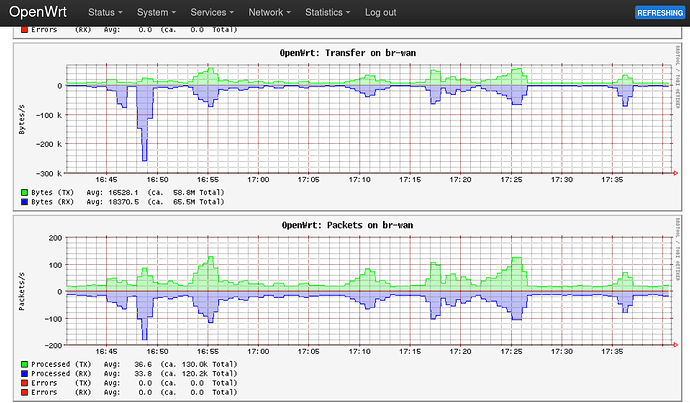Open the Status dropdown menu
Image resolution: width=690 pixels, height=403 pixels.
pos(105,13)
